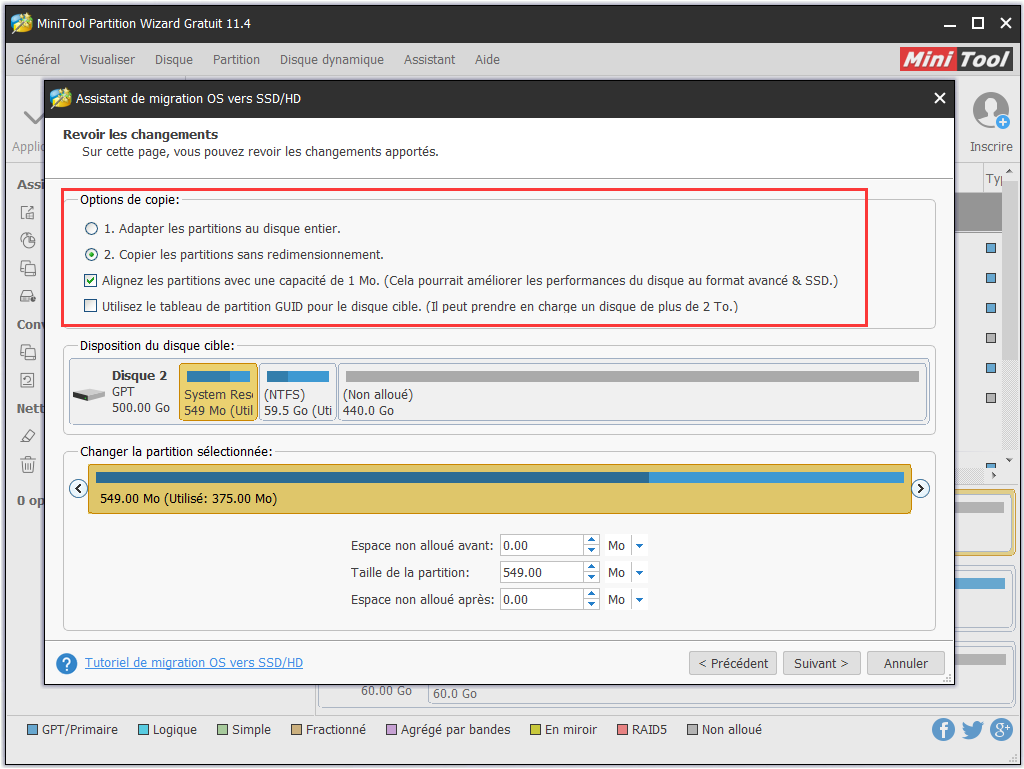Click the Espace non alloué après value field
The height and width of the screenshot is (769, 1024).
[541, 599]
